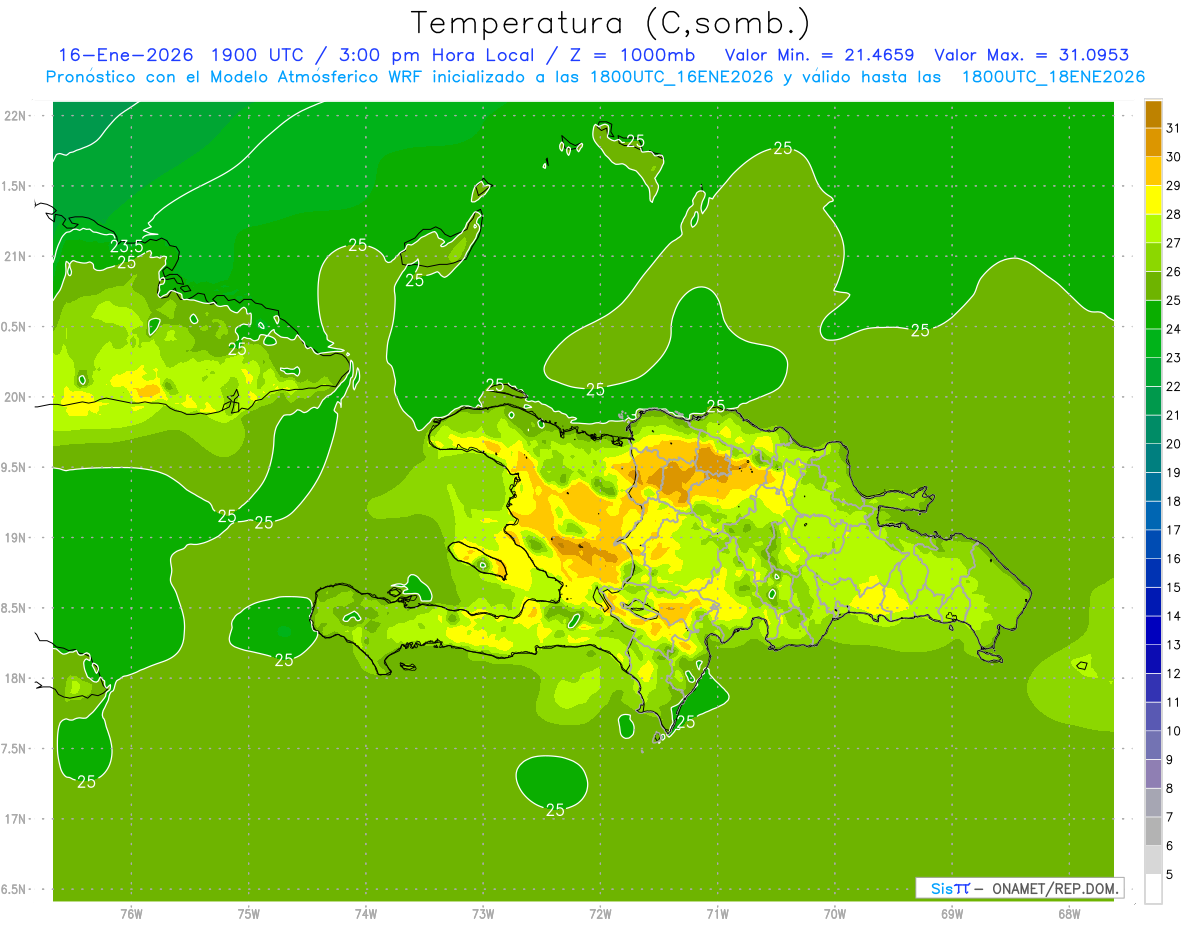This screenshot has height=927, width=1200.
Task: Click the orange colorbar swatch between 30 and 31
Action: (1153, 142)
